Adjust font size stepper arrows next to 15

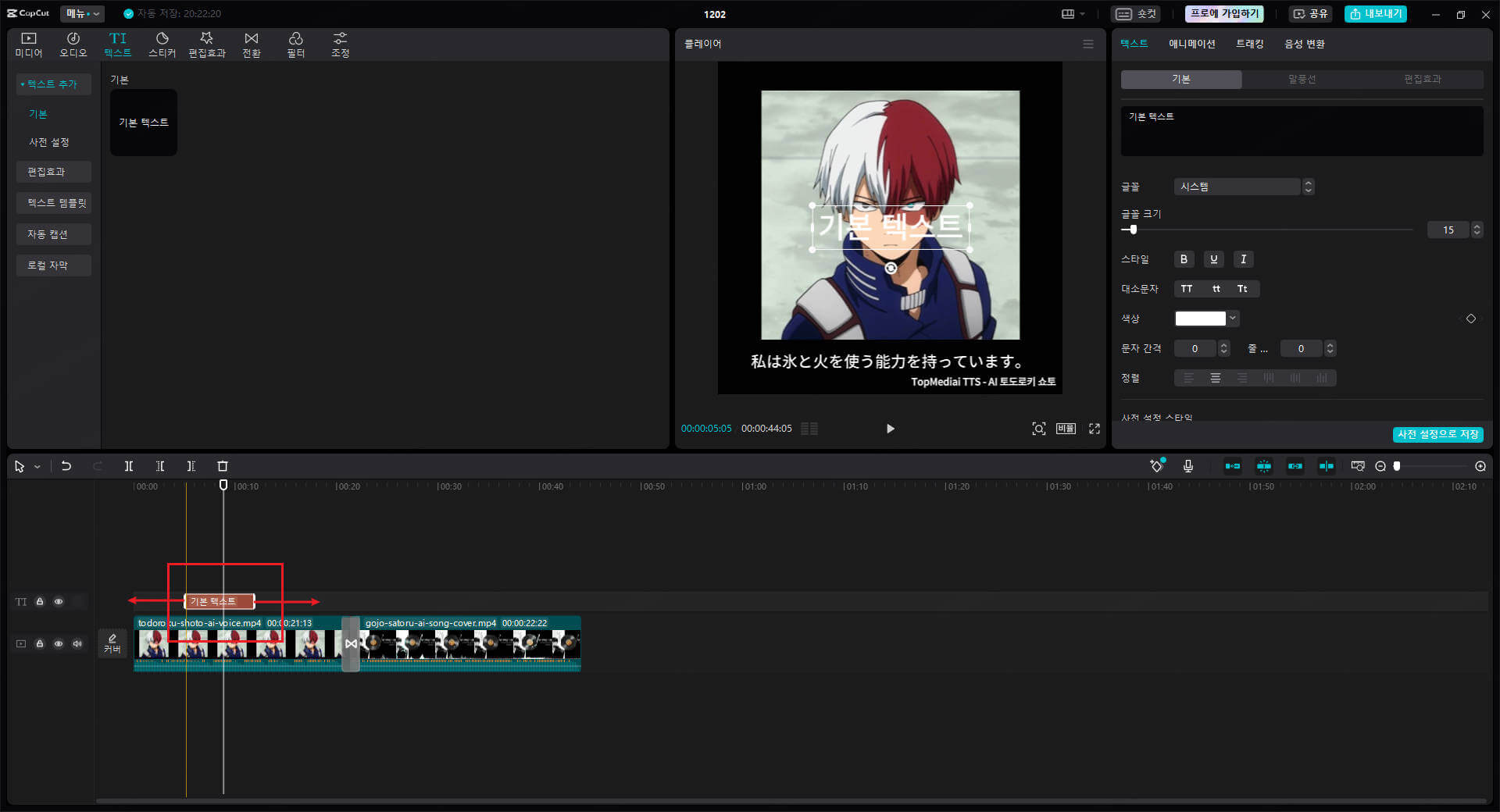tap(1477, 230)
